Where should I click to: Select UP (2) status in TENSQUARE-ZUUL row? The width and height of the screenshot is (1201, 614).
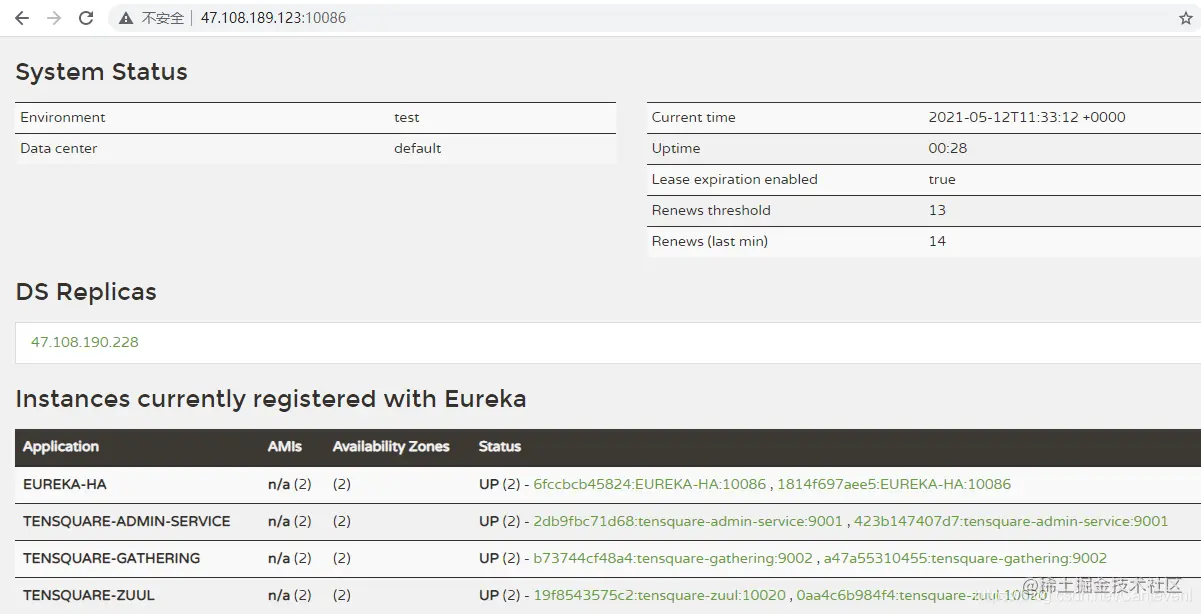click(x=501, y=595)
